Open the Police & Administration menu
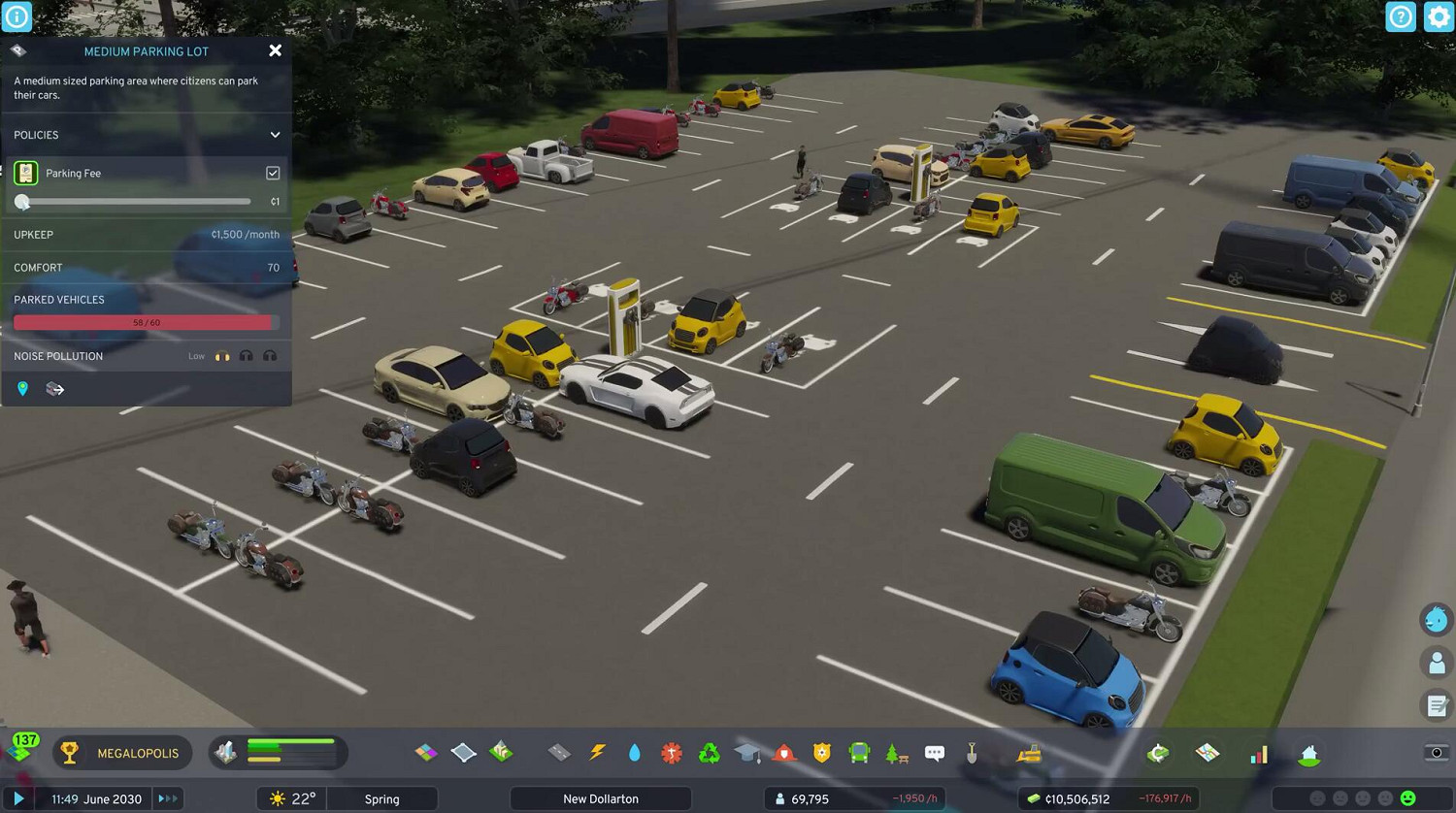The height and width of the screenshot is (813, 1456). point(822,753)
